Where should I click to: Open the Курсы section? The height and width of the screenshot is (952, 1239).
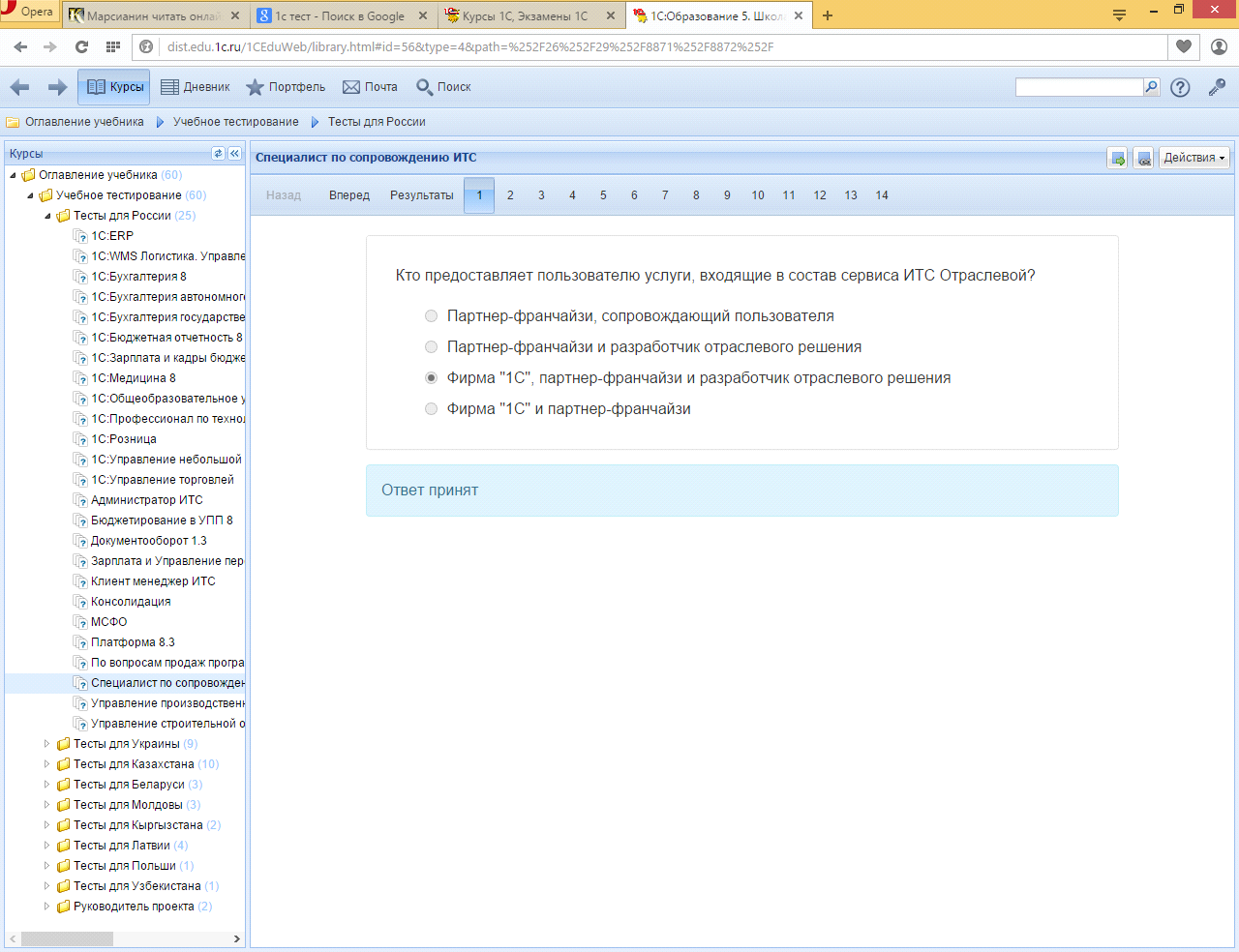pyautogui.click(x=114, y=87)
